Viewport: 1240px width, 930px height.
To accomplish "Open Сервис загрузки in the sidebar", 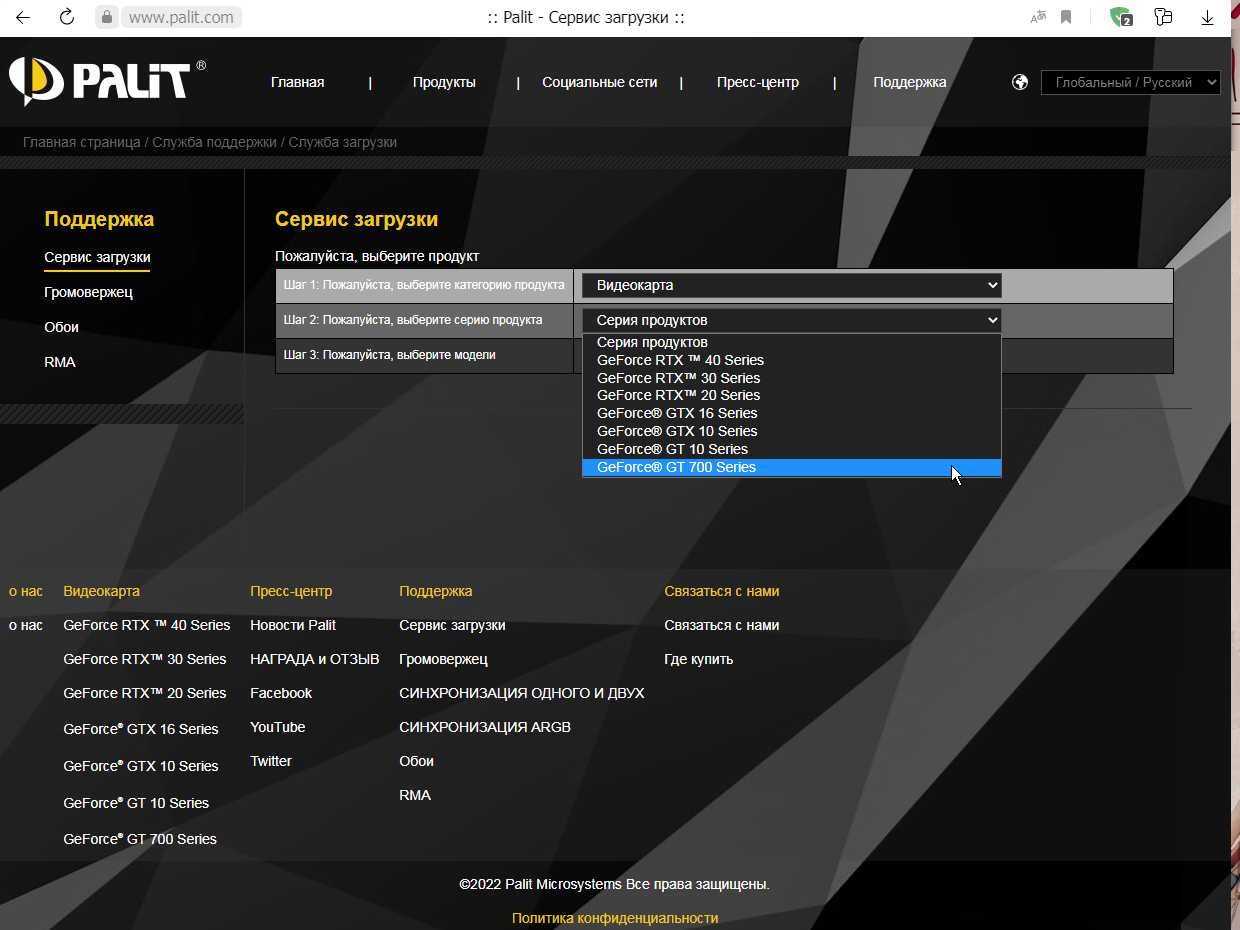I will point(97,257).
